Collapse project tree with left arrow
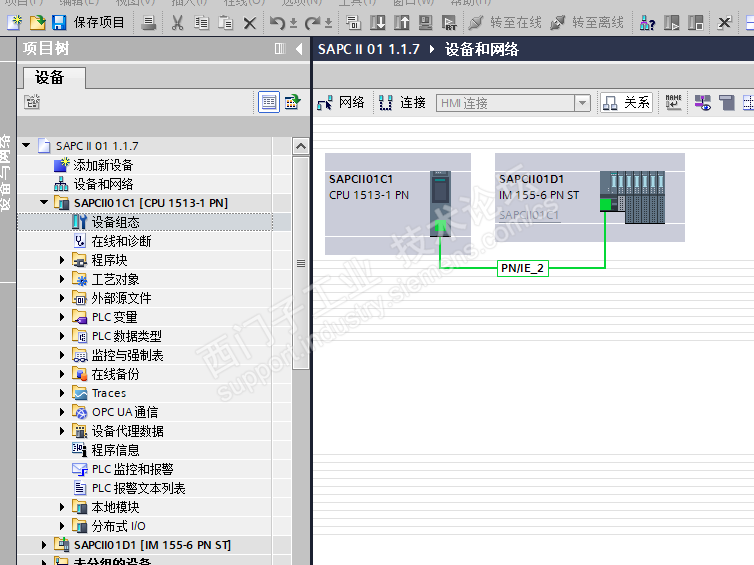 299,49
